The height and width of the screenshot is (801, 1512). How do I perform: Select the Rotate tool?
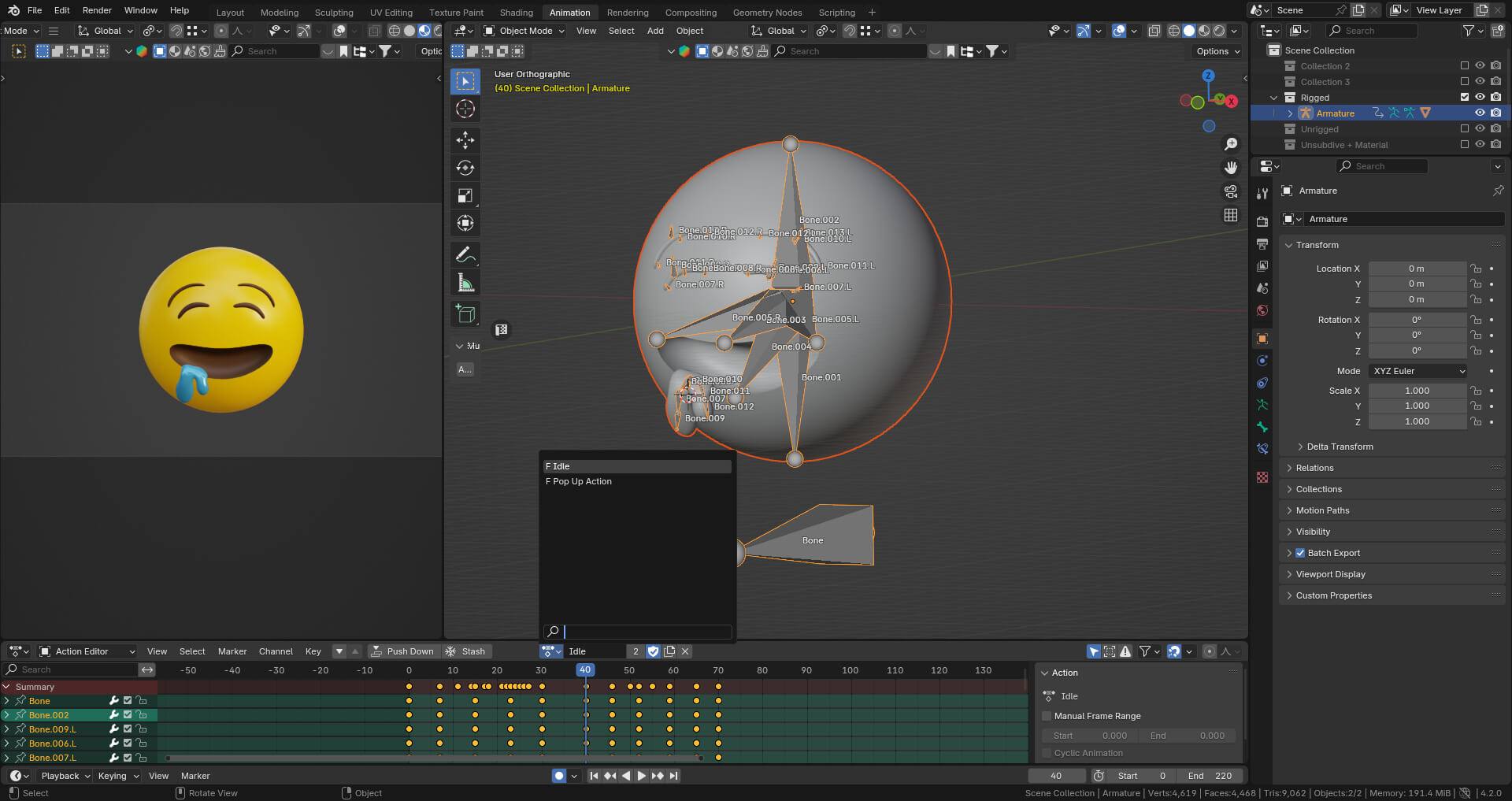coord(465,168)
